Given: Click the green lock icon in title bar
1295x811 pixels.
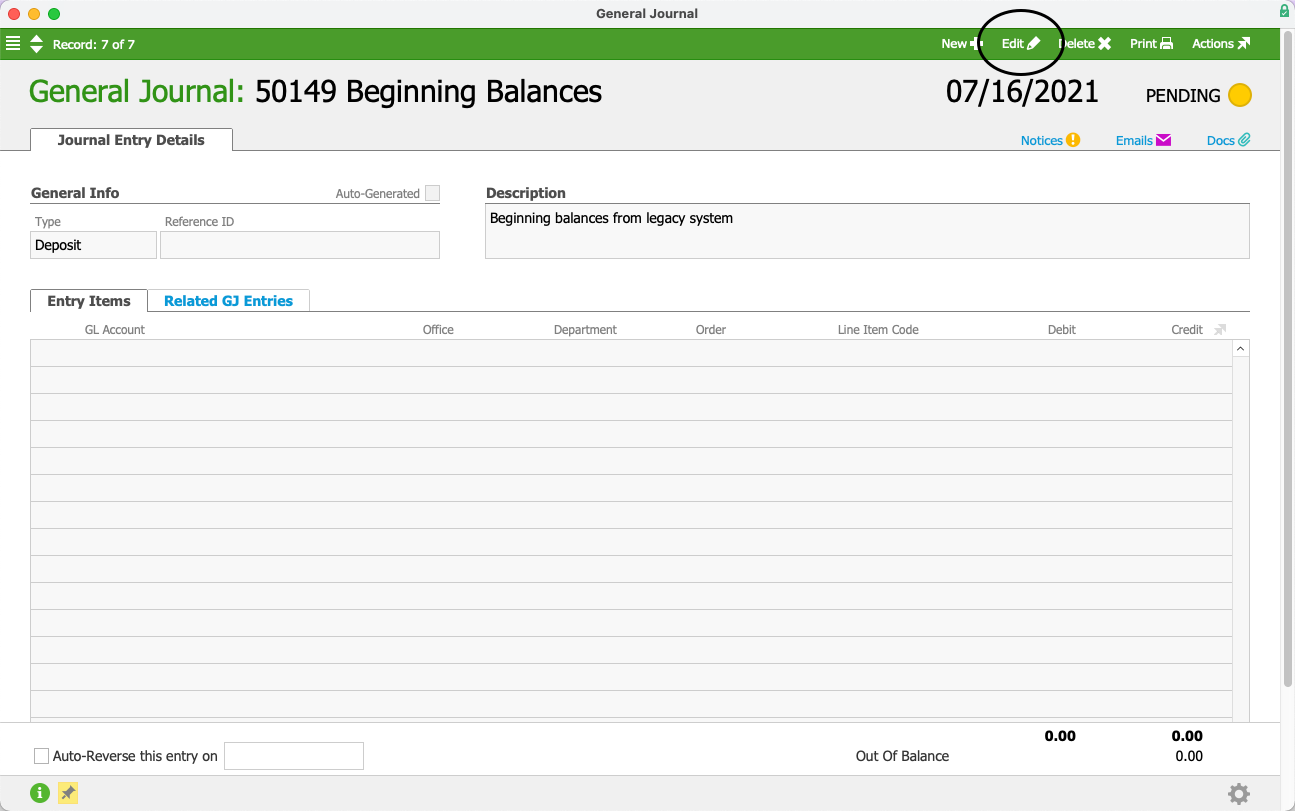Looking at the screenshot, I should click(x=1284, y=11).
